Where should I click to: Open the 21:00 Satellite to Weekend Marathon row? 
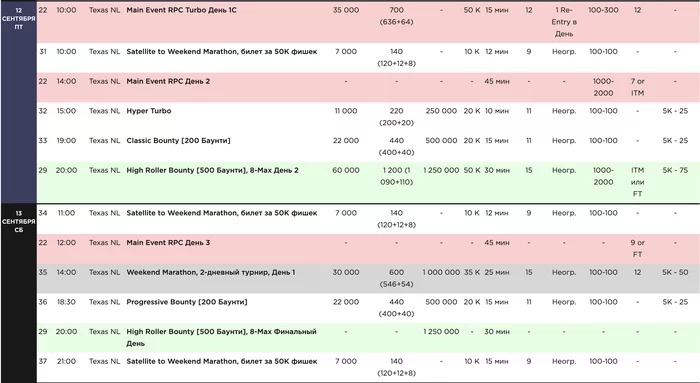368,367
